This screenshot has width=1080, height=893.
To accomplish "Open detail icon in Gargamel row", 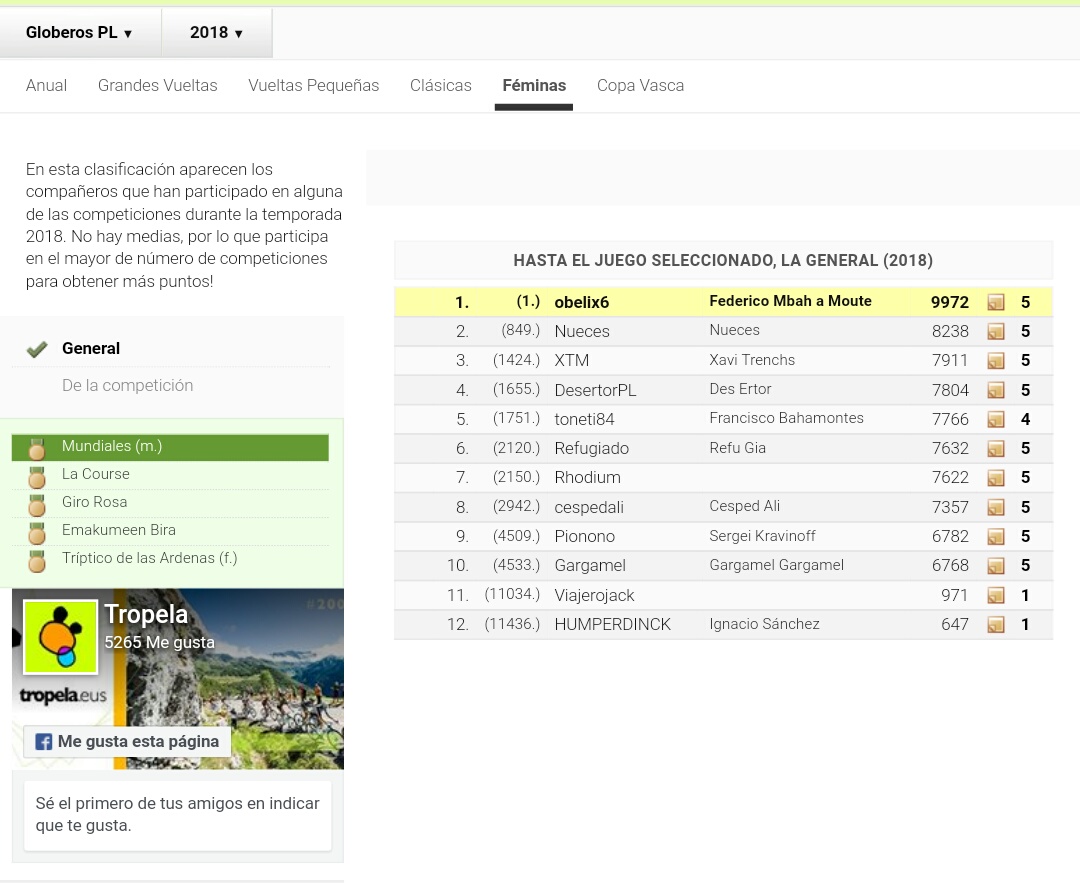I will pos(995,566).
